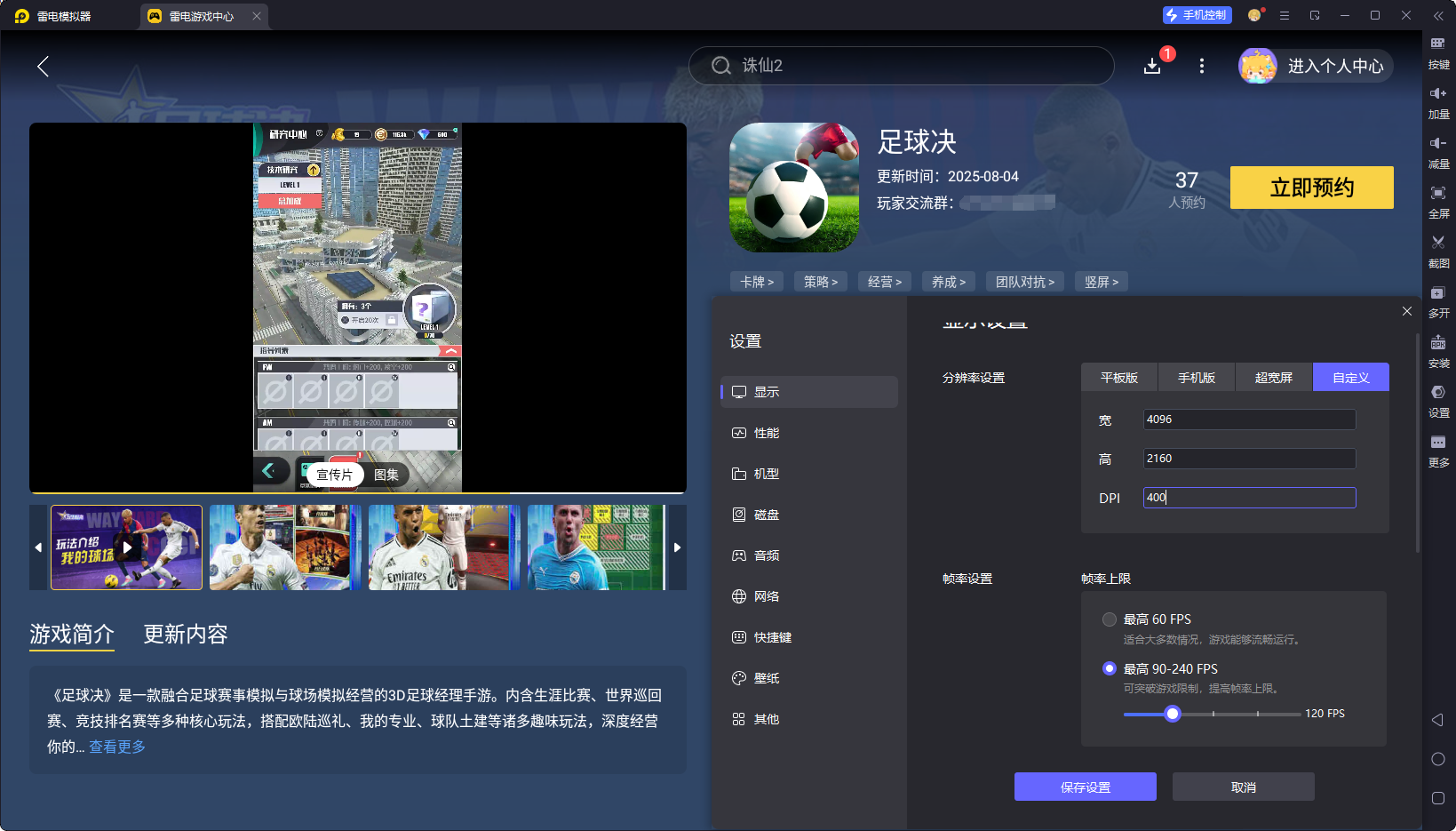Click 保存设置 button
The height and width of the screenshot is (831, 1456).
[x=1086, y=787]
